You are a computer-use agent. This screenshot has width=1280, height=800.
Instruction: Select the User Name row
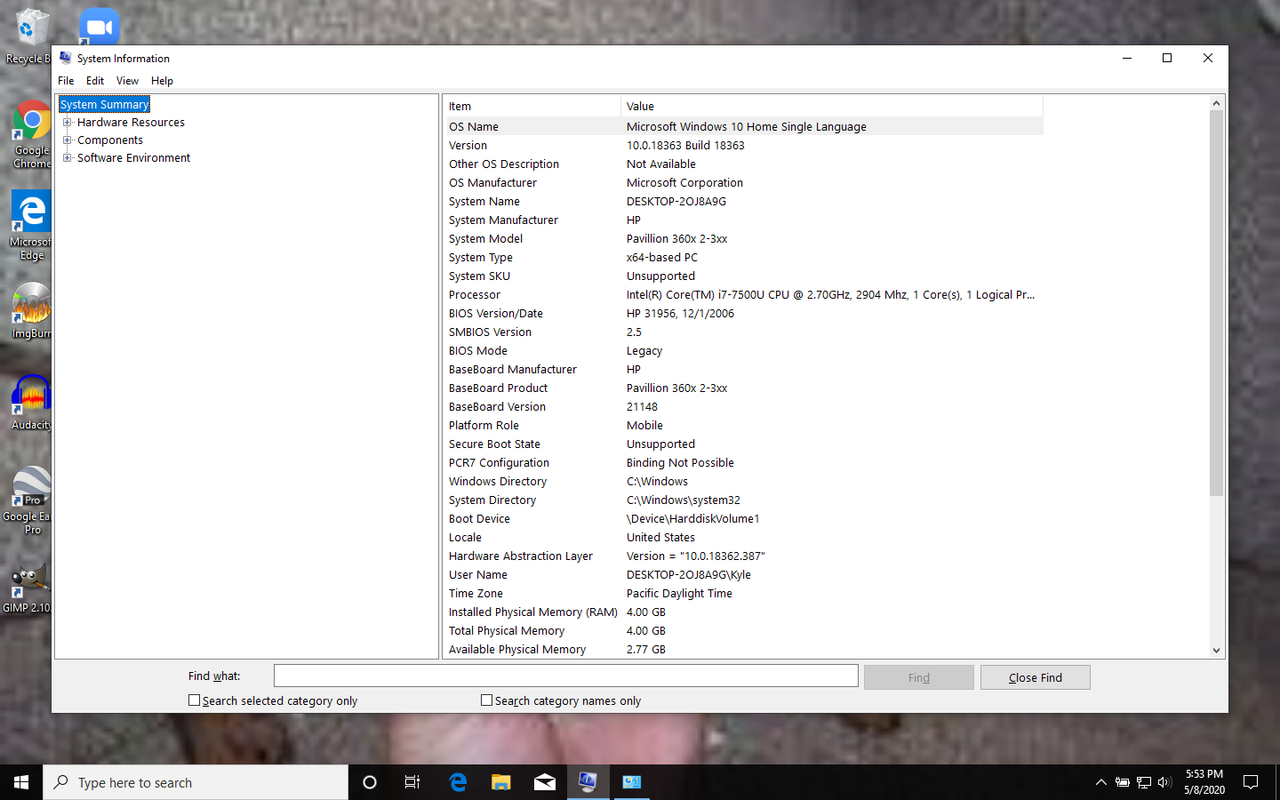point(744,575)
